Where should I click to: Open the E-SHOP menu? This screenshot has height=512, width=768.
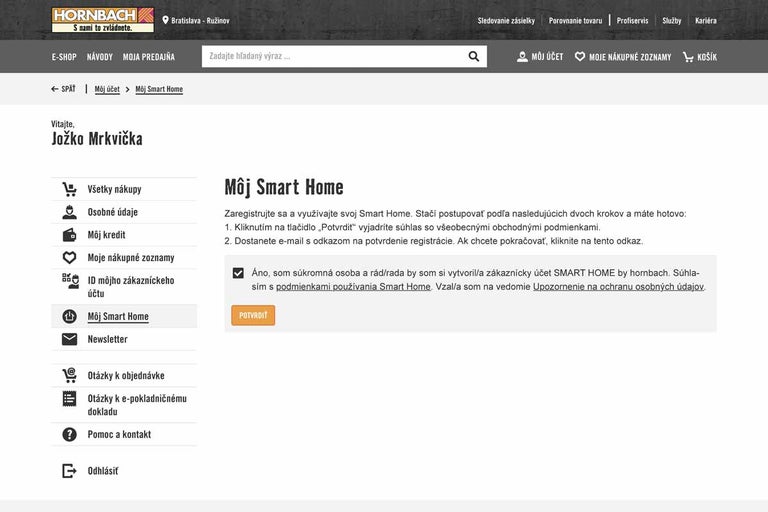pos(64,57)
